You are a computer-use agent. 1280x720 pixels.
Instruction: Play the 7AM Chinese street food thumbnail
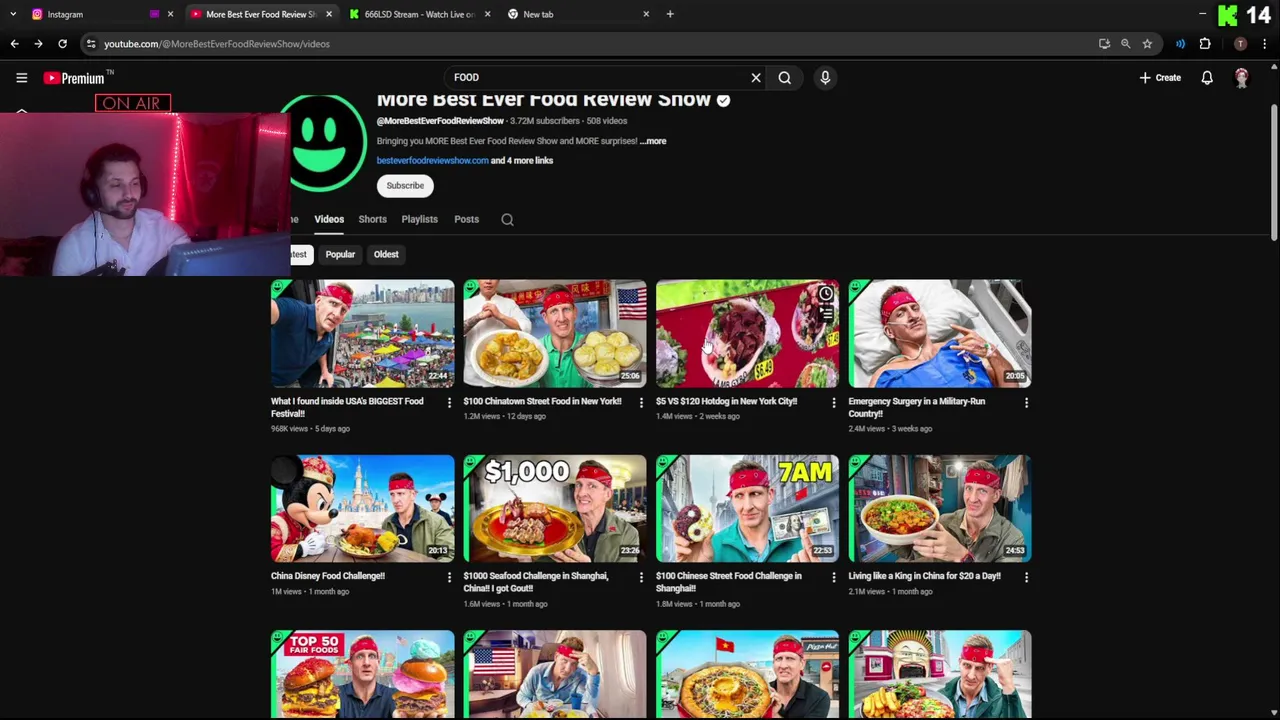747,508
